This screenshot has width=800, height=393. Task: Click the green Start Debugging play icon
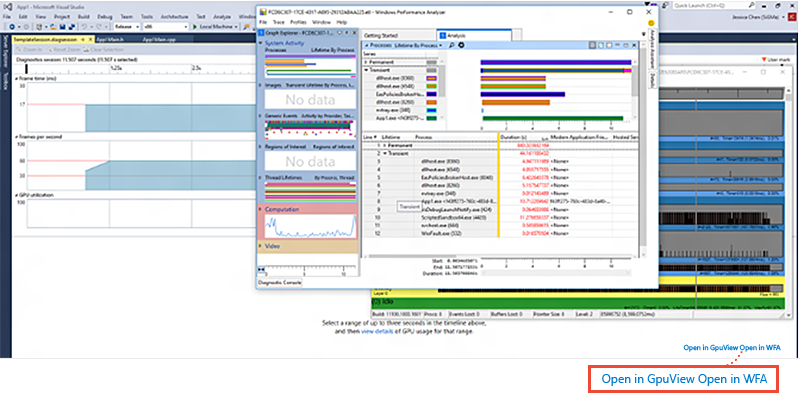(194, 27)
